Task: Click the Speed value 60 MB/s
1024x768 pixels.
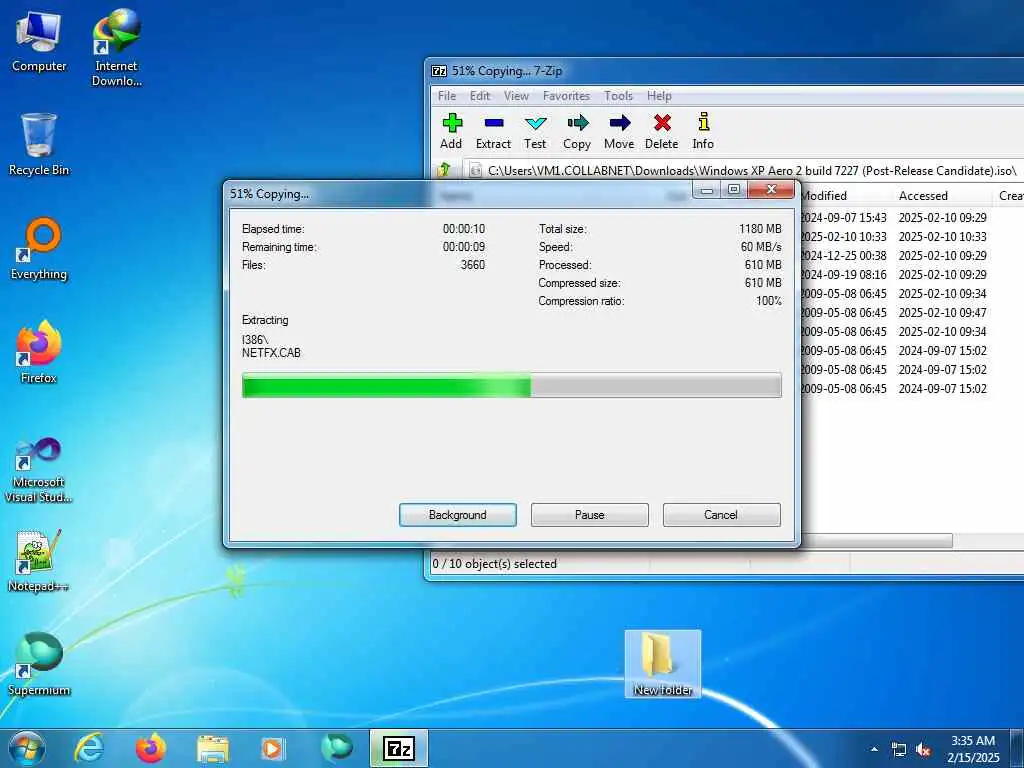Action: (761, 247)
